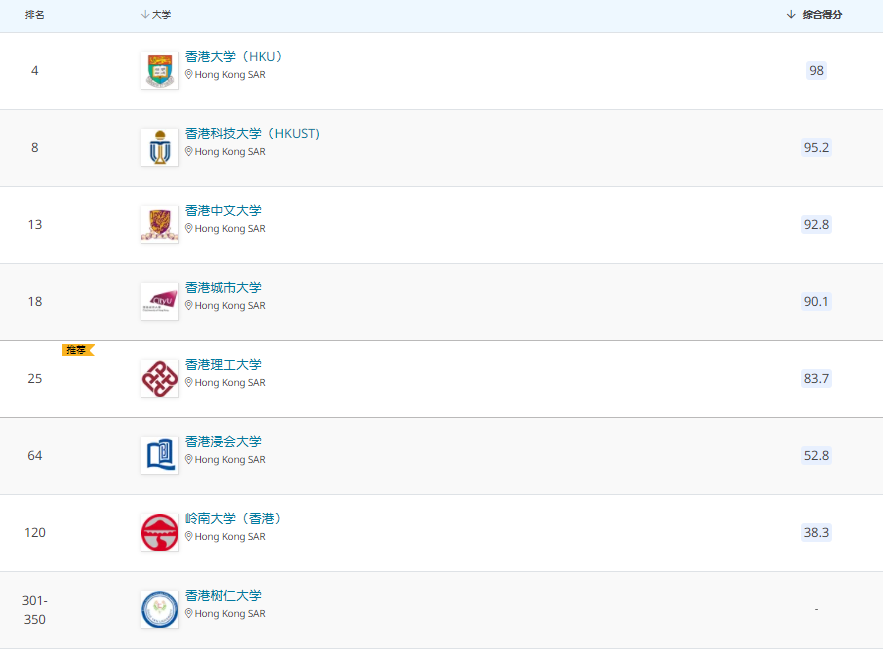Screen dimensions: 883x649
Task: Click the 香港城市大学 CityU logo
Action: pyautogui.click(x=159, y=301)
